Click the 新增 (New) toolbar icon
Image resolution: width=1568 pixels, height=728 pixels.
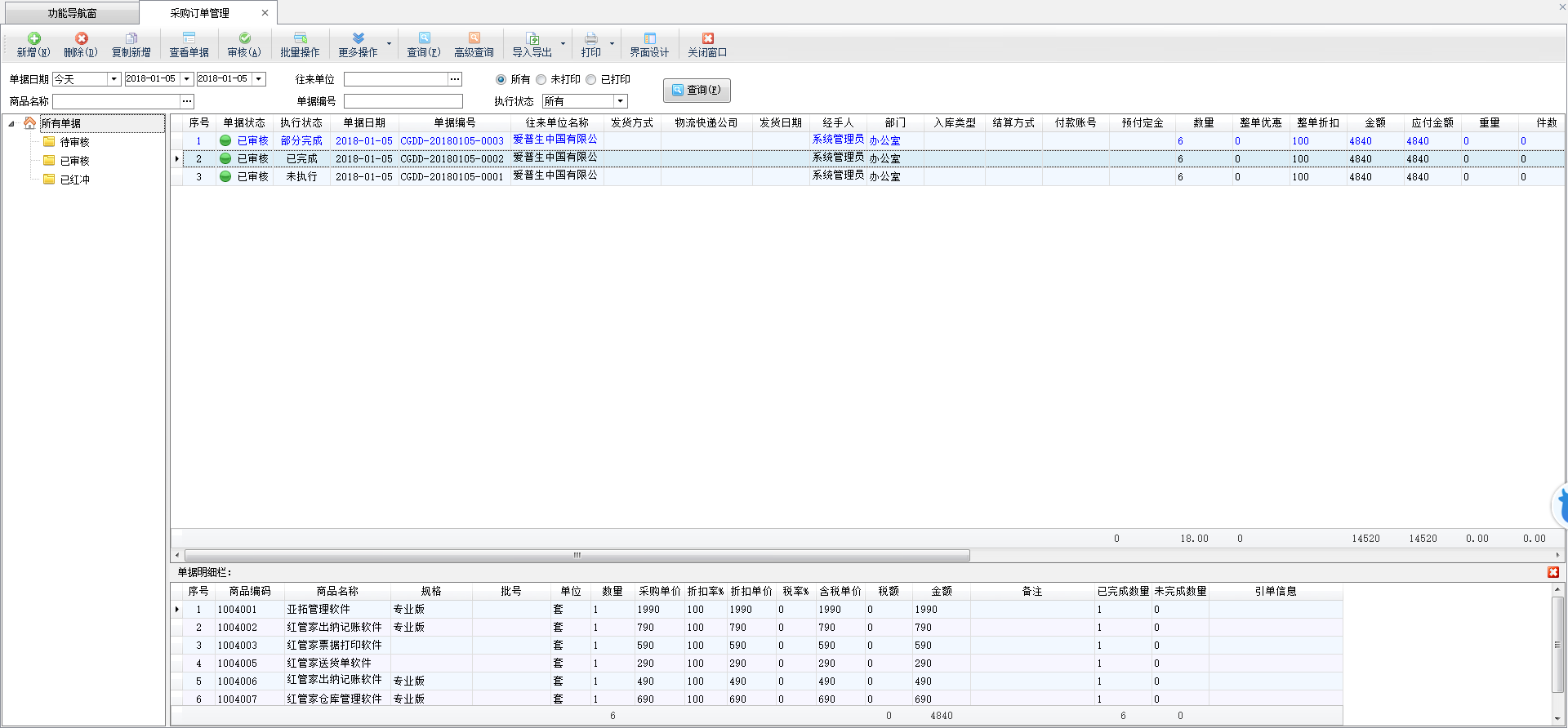click(33, 38)
